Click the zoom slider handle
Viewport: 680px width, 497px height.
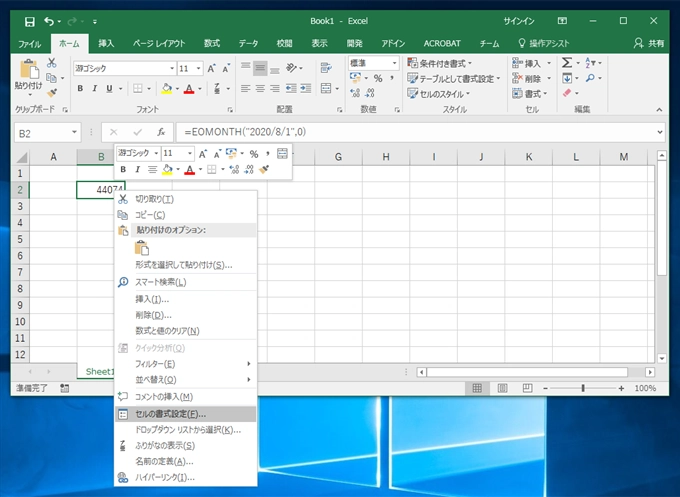point(583,388)
